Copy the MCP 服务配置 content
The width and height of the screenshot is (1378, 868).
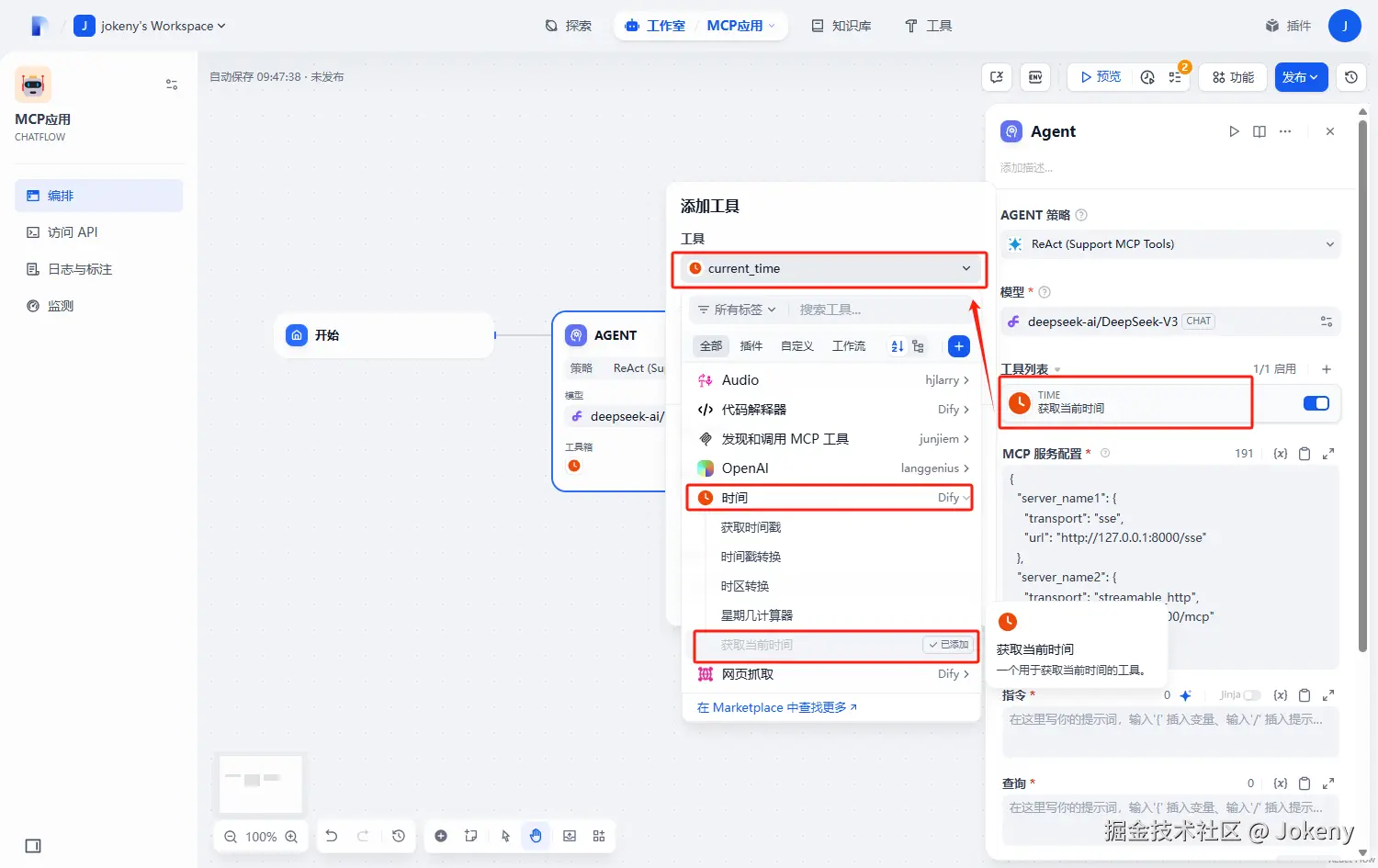coord(1305,454)
